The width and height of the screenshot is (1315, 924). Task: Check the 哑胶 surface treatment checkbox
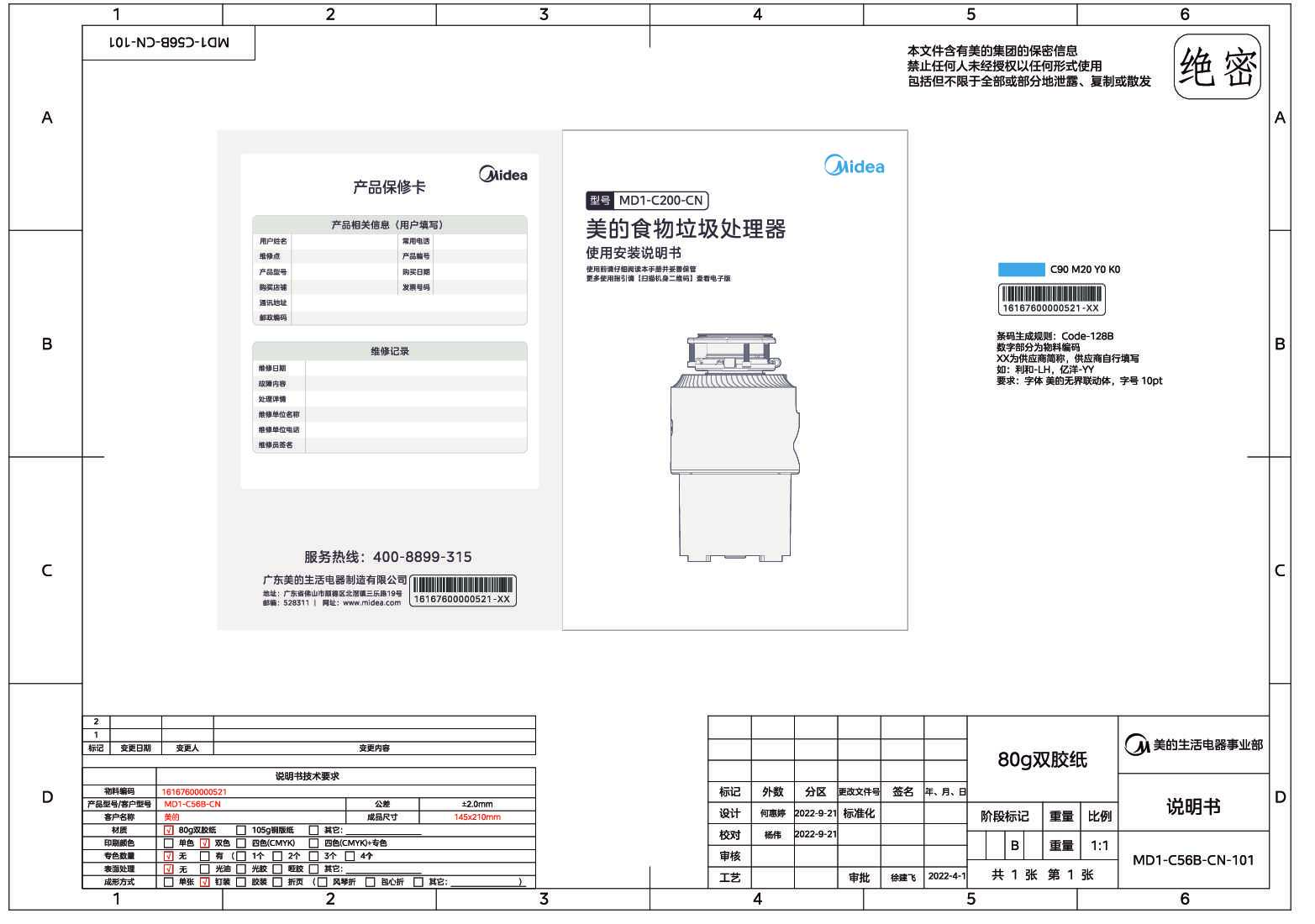tap(278, 869)
